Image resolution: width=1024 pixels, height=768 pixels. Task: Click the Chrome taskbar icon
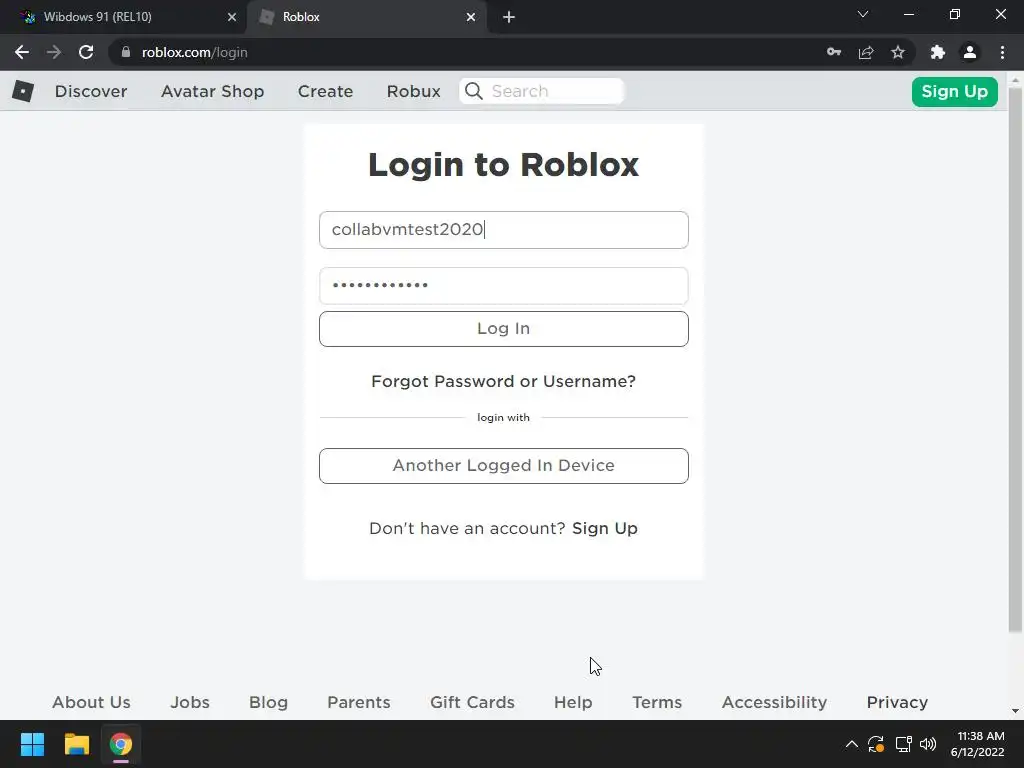click(121, 744)
